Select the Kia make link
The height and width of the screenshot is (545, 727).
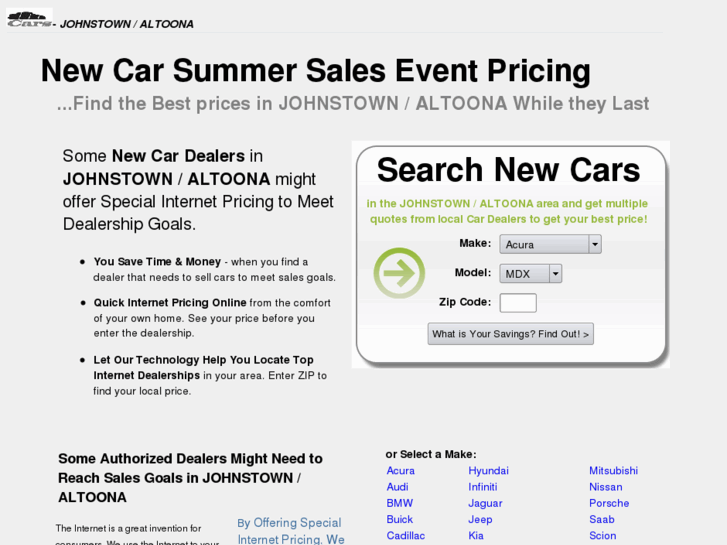point(476,536)
